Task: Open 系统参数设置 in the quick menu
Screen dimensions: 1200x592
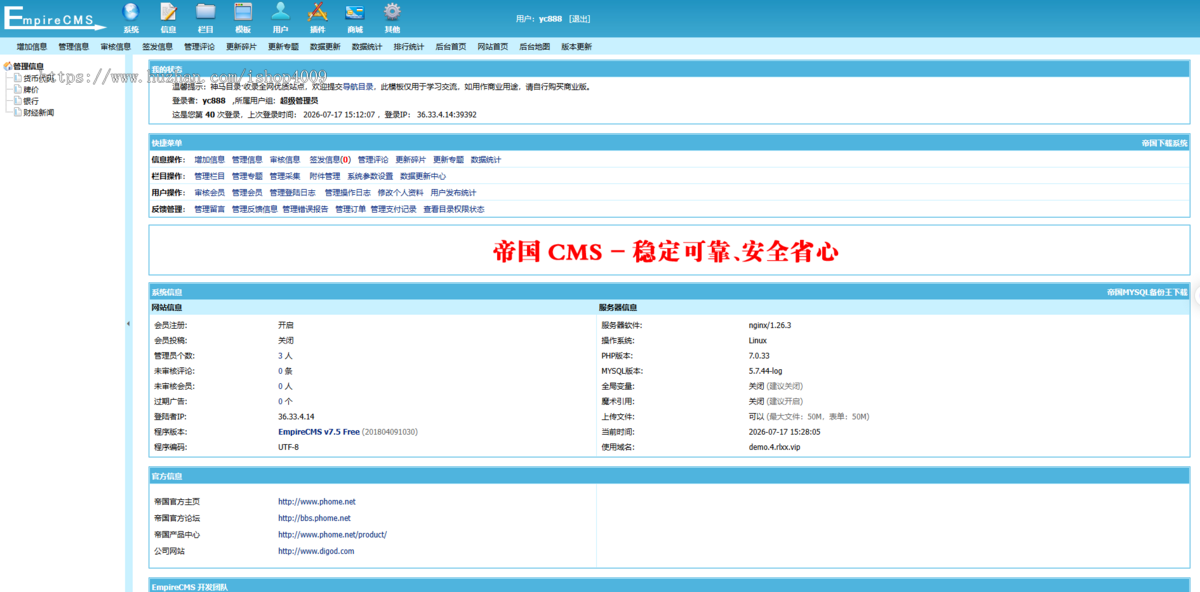Action: (x=371, y=176)
